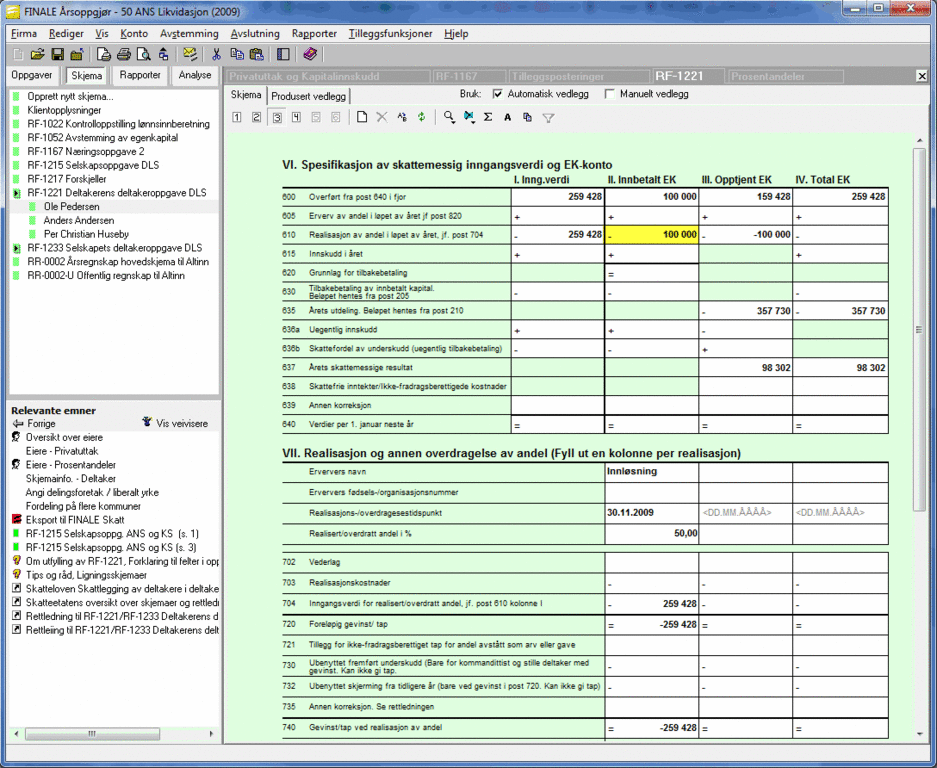This screenshot has height=768, width=937.
Task: Click the Prosentandeler header tab
Action: coord(784,77)
